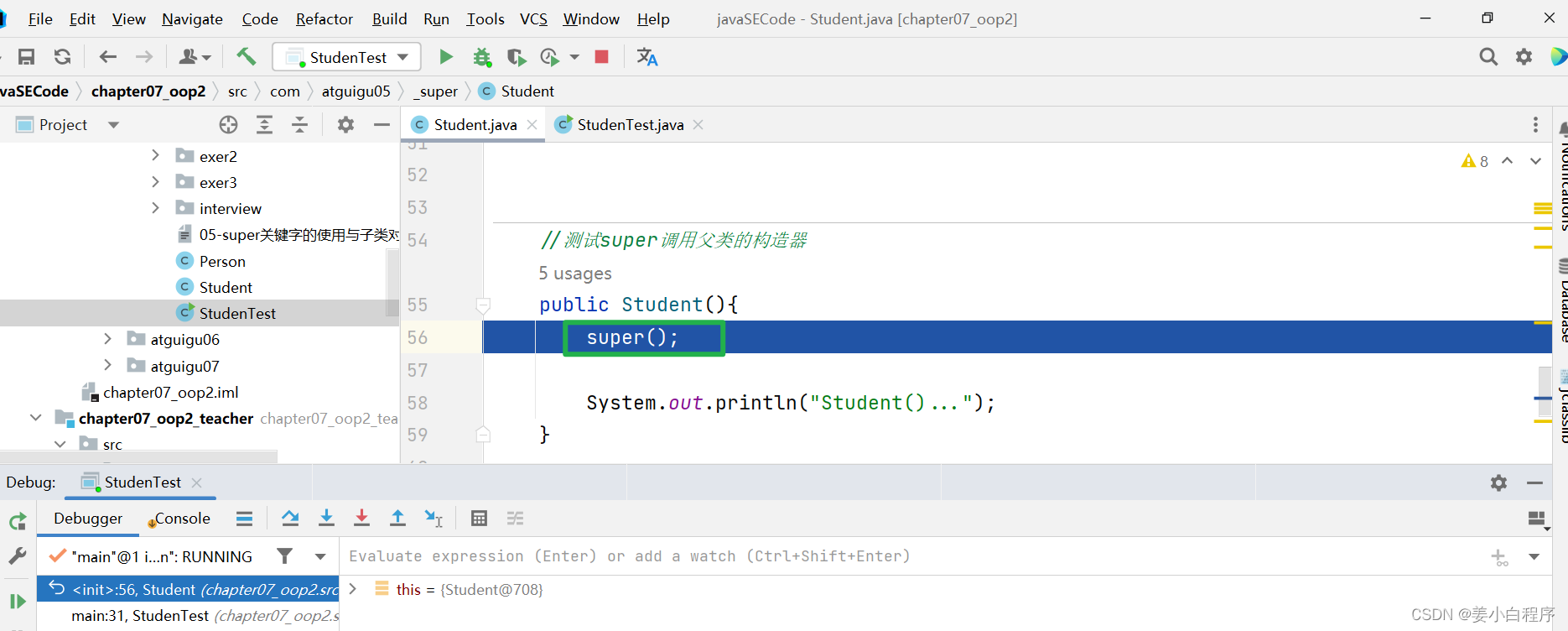Viewport: 1568px width, 631px height.
Task: Run StudenTest with the green play icon
Action: (x=446, y=57)
